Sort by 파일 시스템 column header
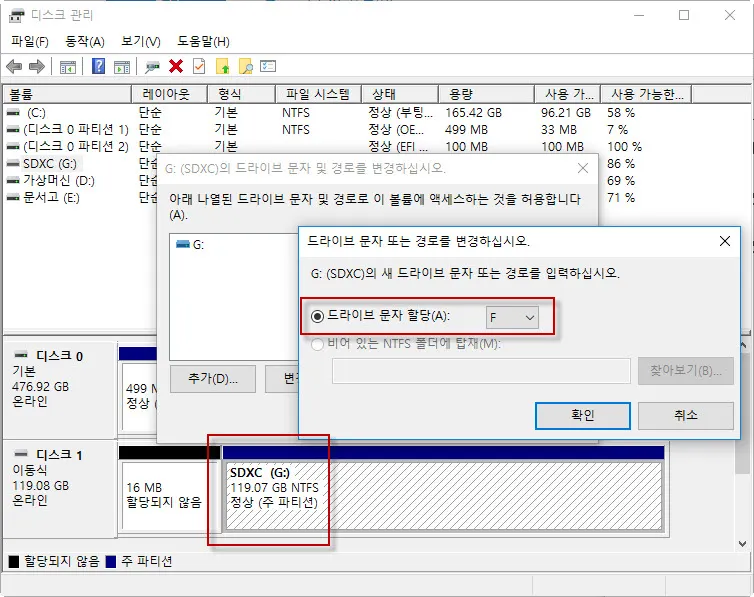Image resolution: width=754 pixels, height=597 pixels. pos(318,94)
